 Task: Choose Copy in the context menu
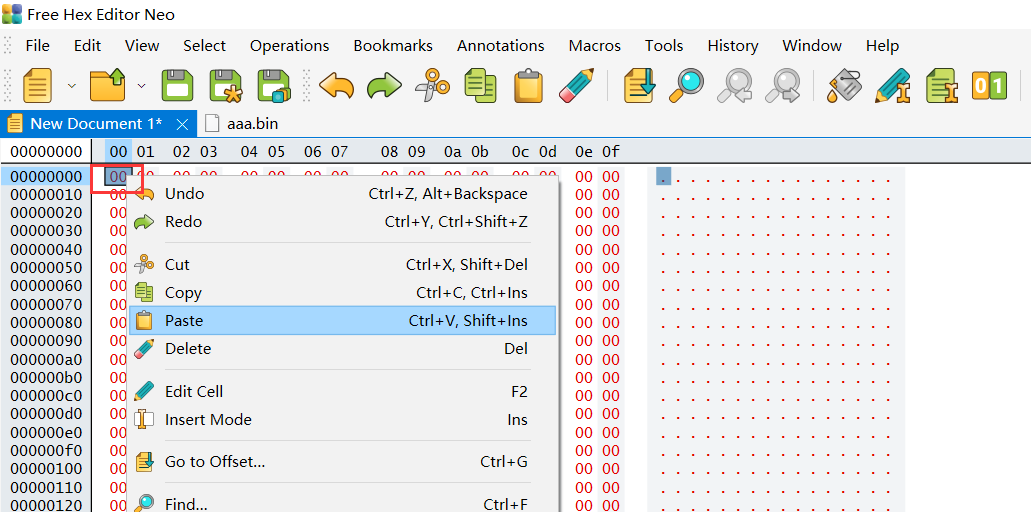click(x=342, y=293)
